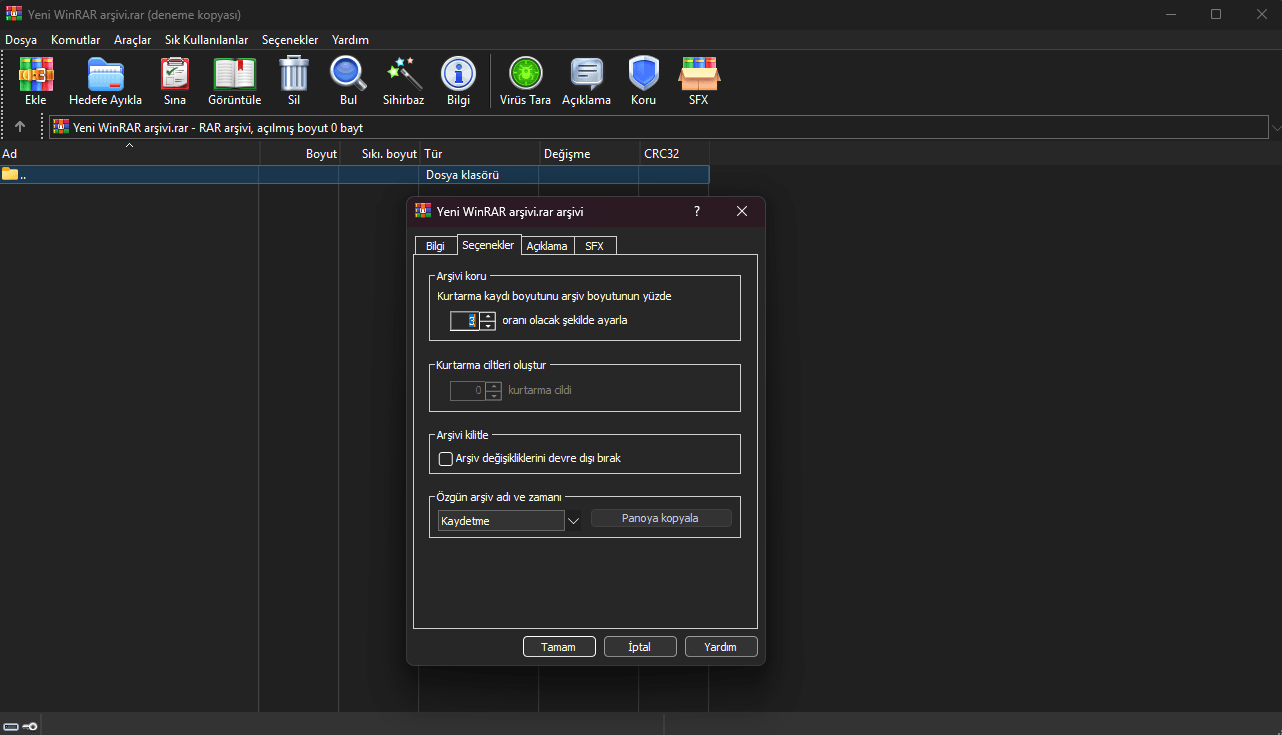Switch to the Bilgi tab
Screen dimensions: 1282x735
(x=435, y=246)
